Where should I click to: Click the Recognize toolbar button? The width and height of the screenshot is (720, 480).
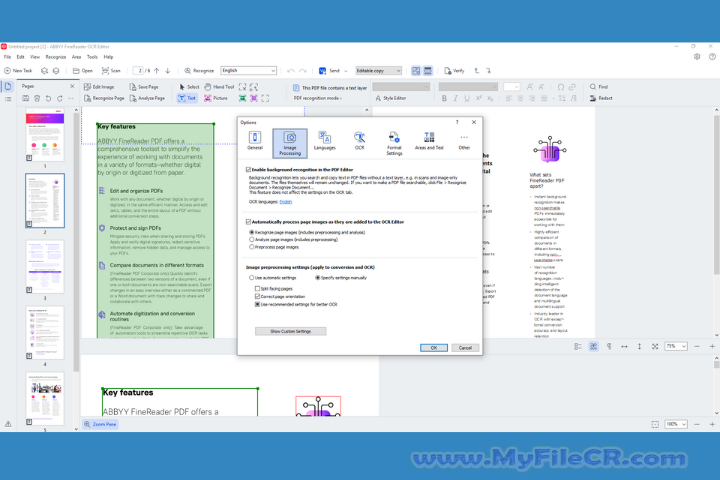click(199, 71)
